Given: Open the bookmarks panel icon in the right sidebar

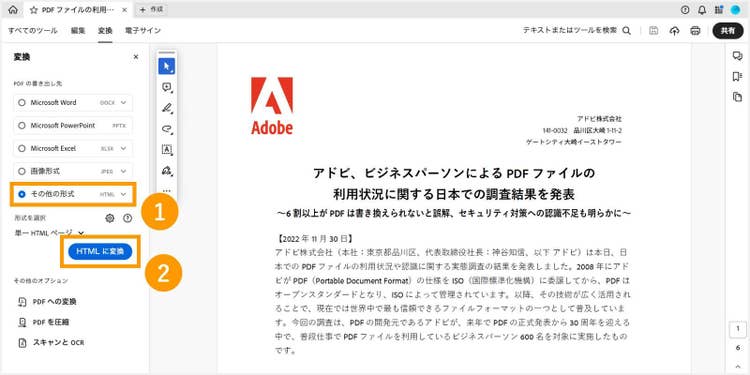Looking at the screenshot, I should (737, 77).
